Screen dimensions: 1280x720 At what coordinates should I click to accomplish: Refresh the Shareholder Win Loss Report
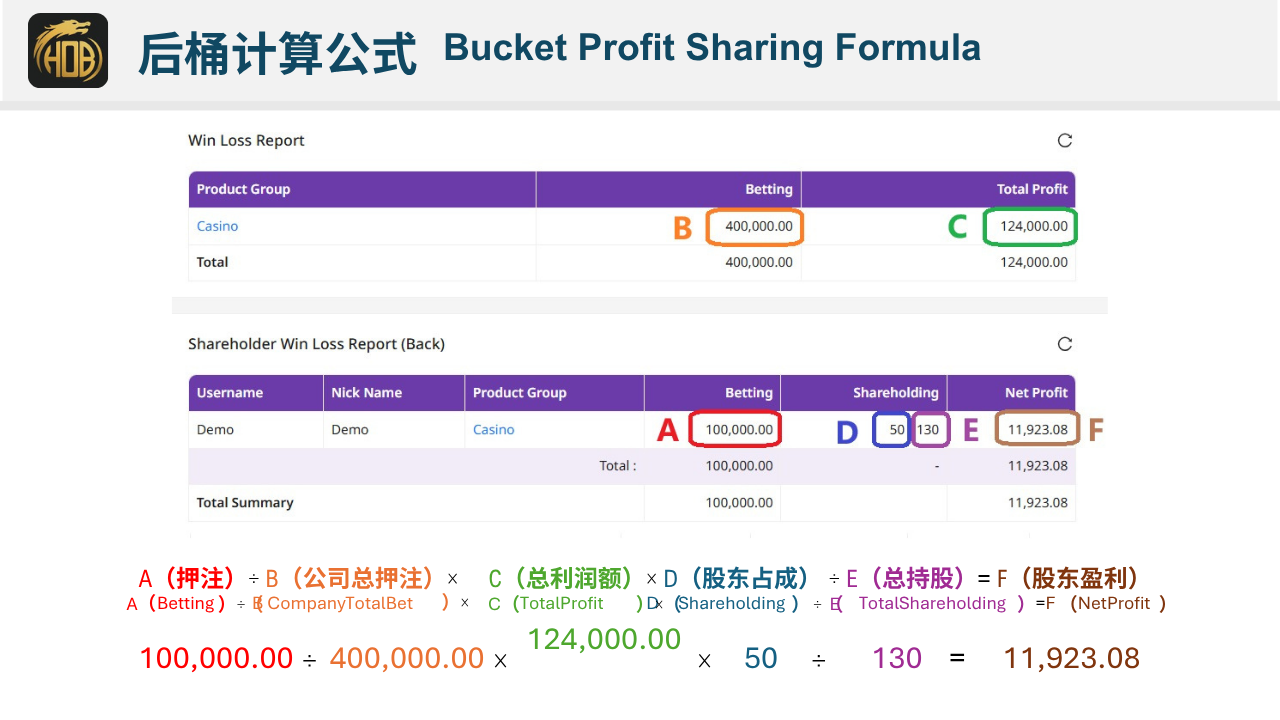pos(1065,344)
